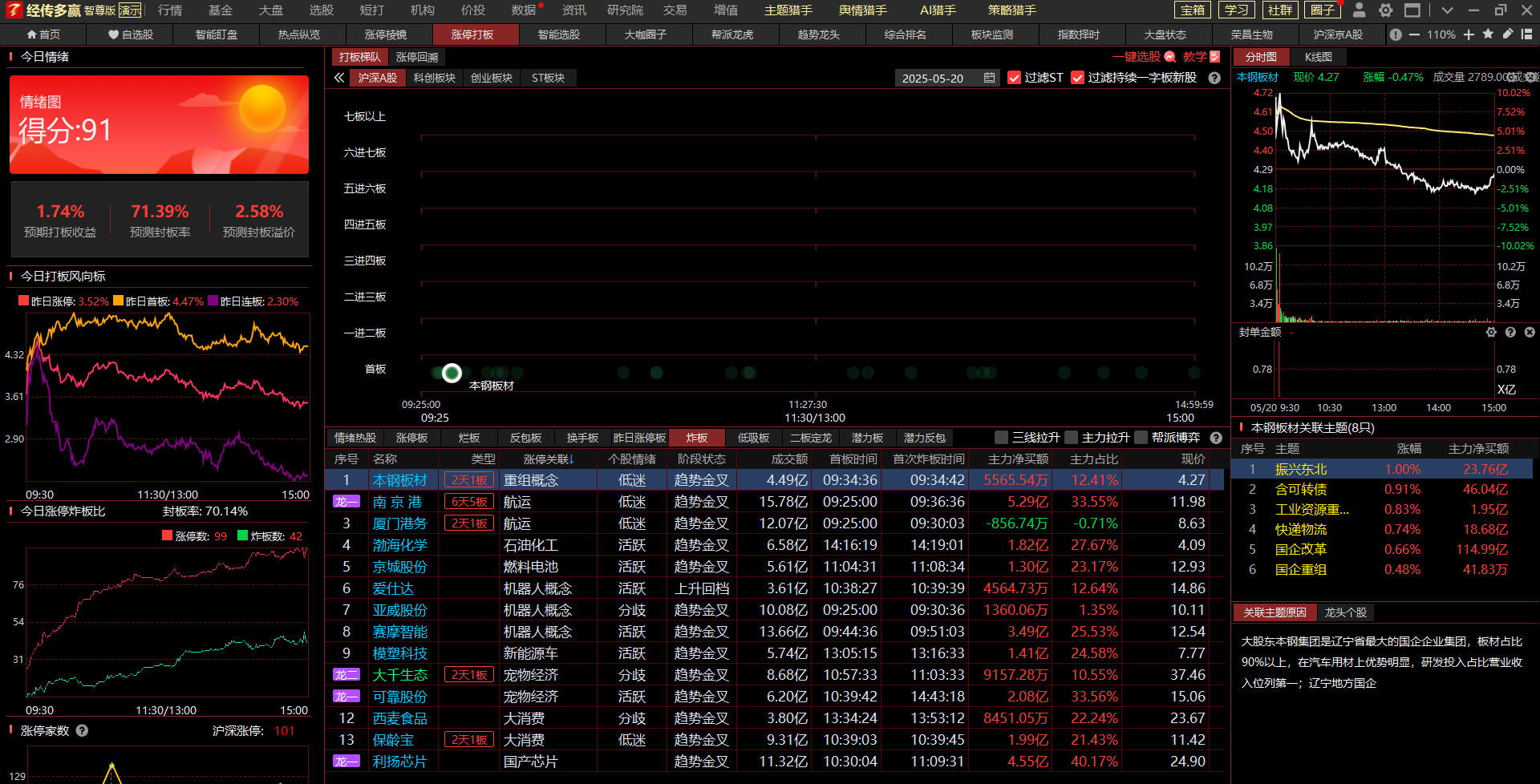Click the 宝箱 button
Image resolution: width=1540 pixels, height=784 pixels.
click(x=1192, y=10)
